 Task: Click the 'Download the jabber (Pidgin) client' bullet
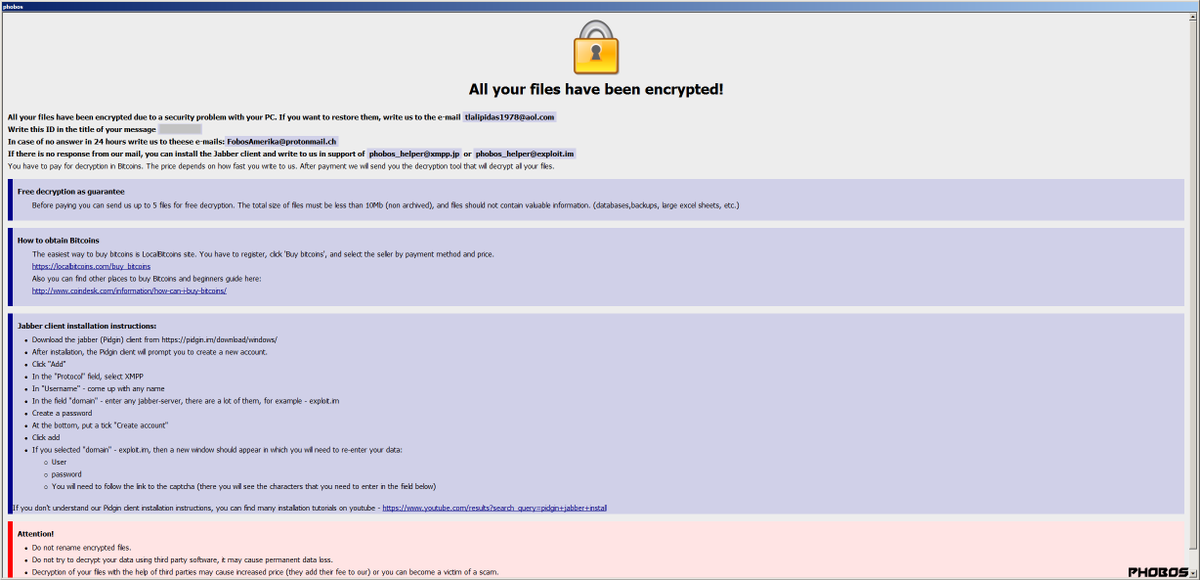point(154,340)
